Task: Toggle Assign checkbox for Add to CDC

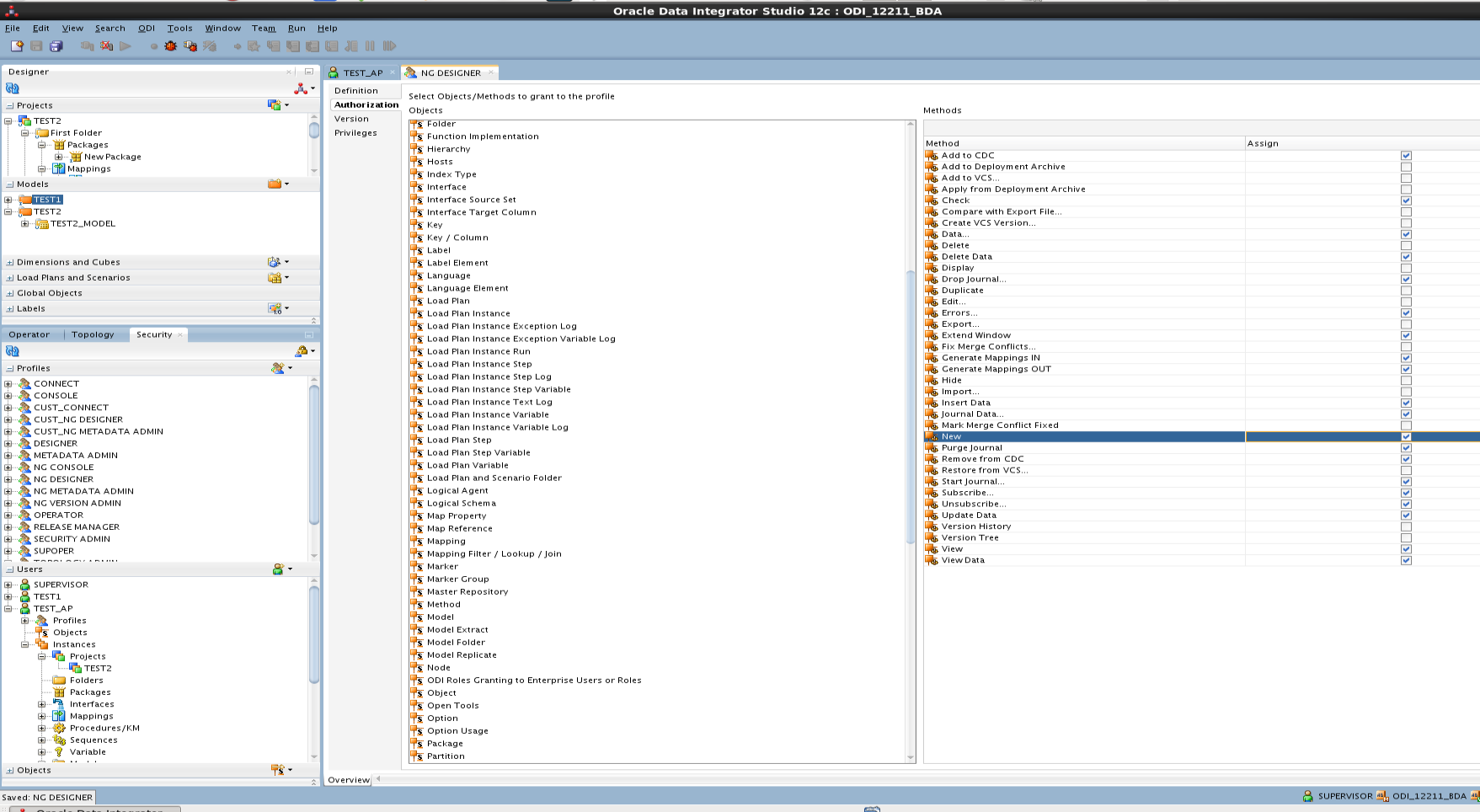Action: pyautogui.click(x=1406, y=156)
